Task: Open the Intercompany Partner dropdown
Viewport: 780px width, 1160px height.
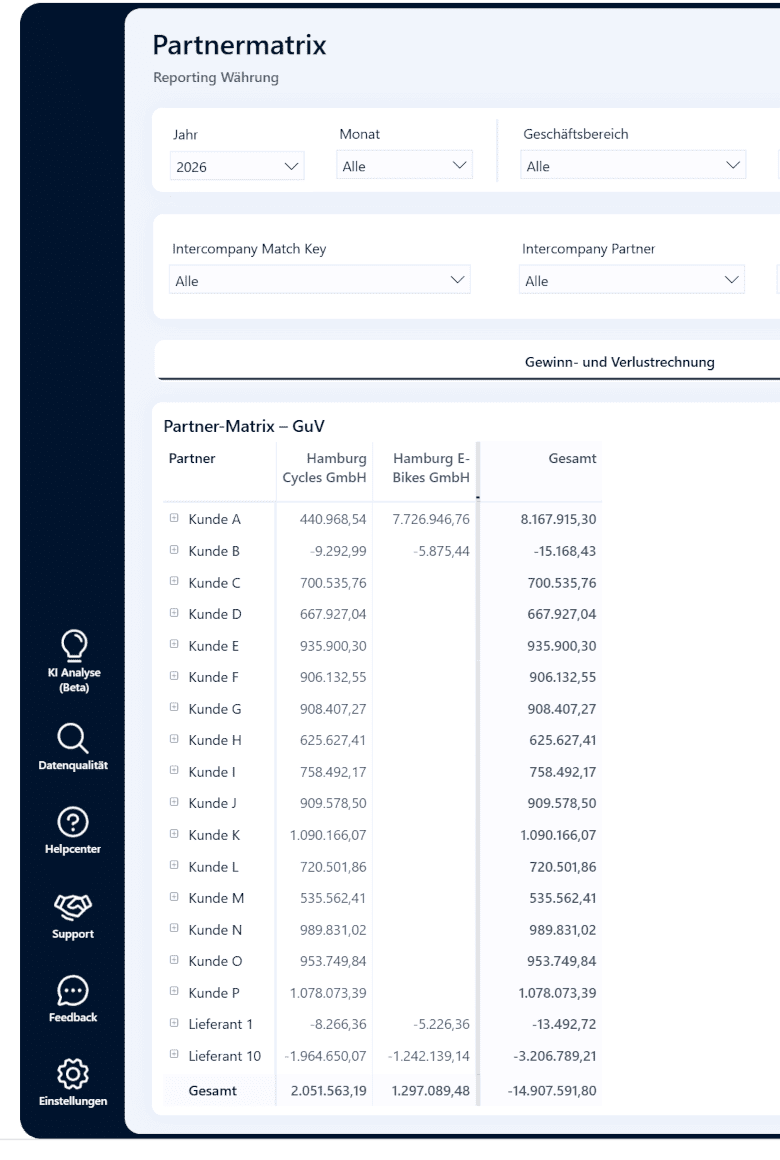Action: pyautogui.click(x=631, y=280)
